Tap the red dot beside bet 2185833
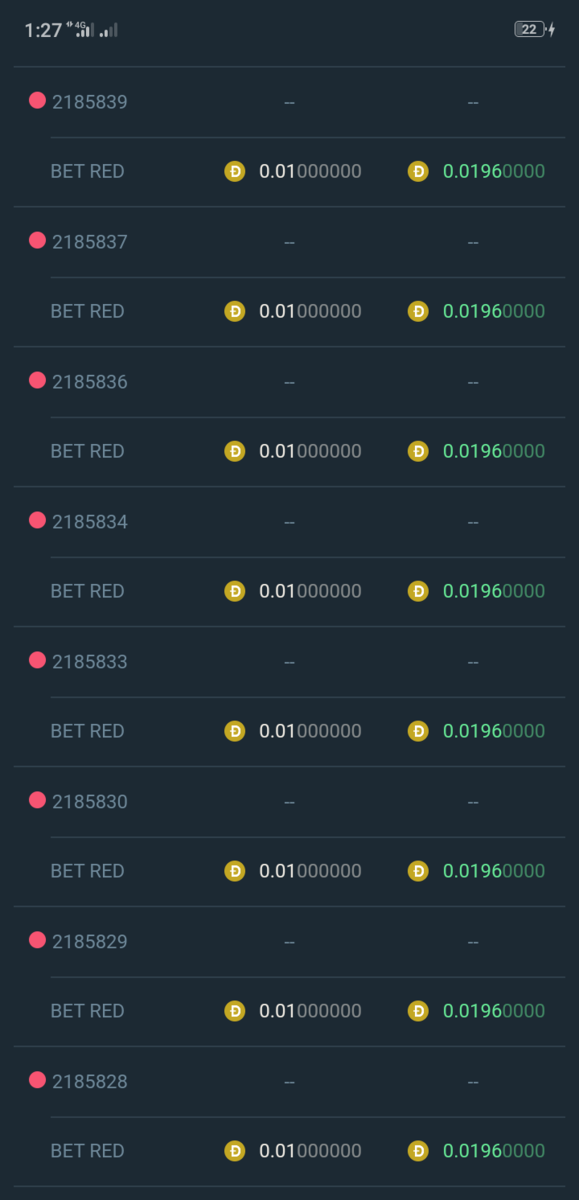Screen dimensions: 579x1200 tap(37, 660)
